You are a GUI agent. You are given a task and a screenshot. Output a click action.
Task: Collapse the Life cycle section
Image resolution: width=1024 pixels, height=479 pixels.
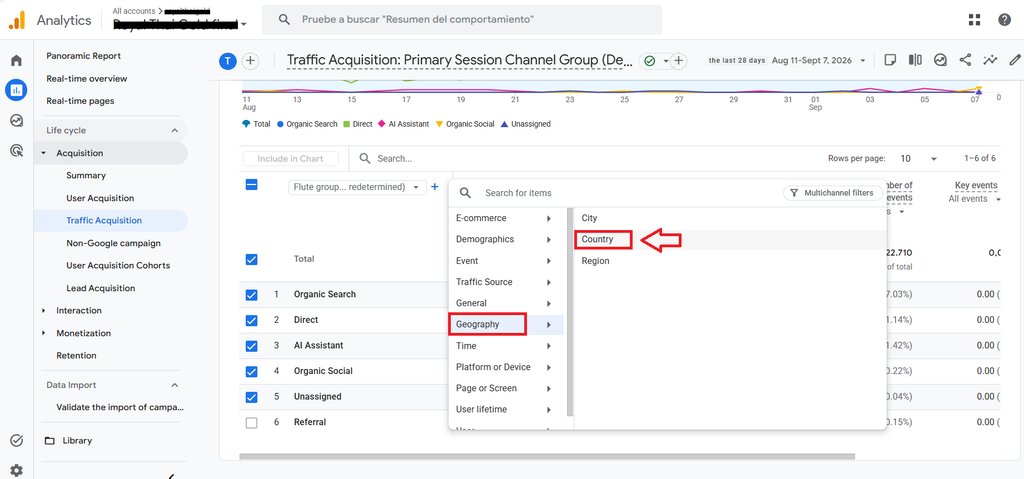(x=174, y=131)
